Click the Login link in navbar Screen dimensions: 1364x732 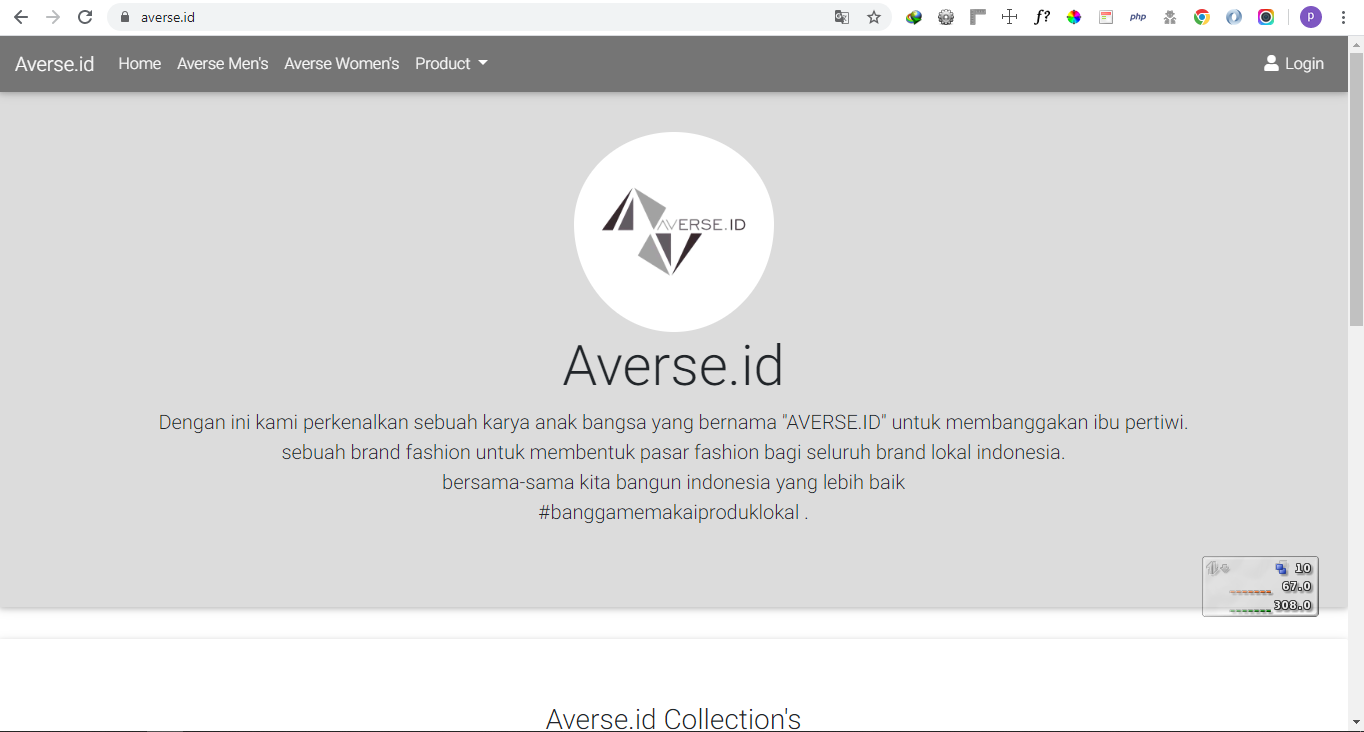[x=1294, y=64]
